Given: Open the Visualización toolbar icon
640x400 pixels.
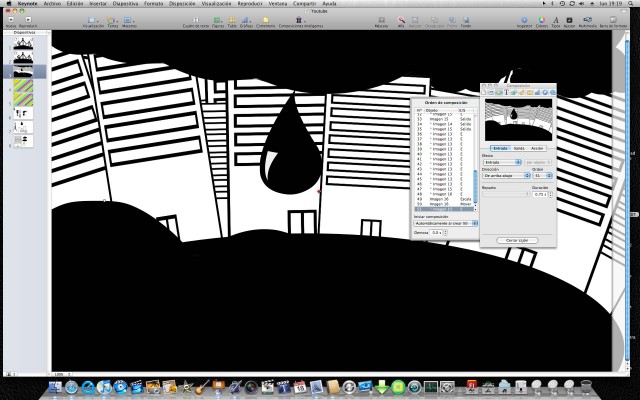Looking at the screenshot, I should [92, 20].
